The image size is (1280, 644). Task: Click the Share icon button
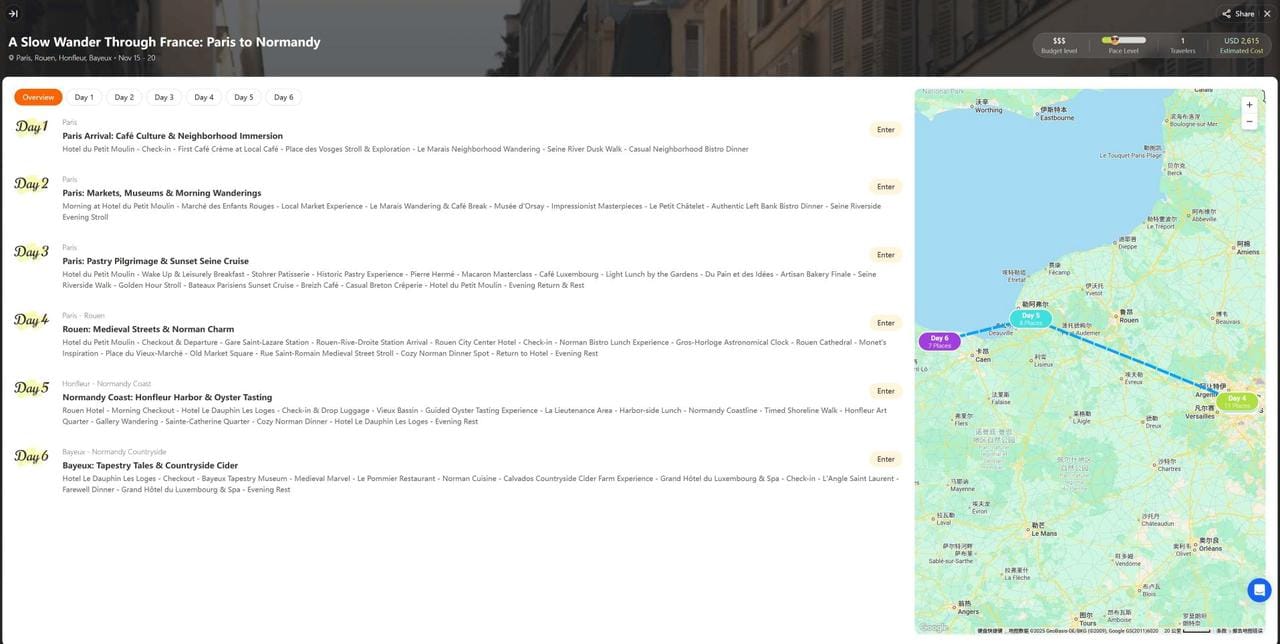click(x=1238, y=14)
